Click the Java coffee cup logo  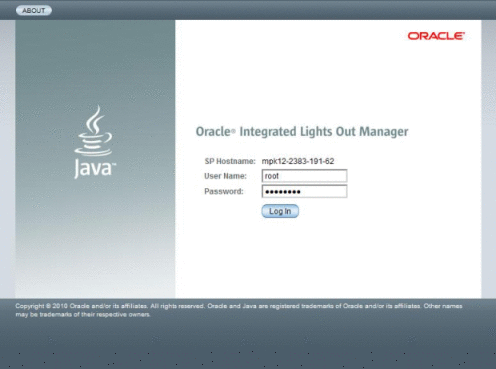pyautogui.click(x=95, y=142)
